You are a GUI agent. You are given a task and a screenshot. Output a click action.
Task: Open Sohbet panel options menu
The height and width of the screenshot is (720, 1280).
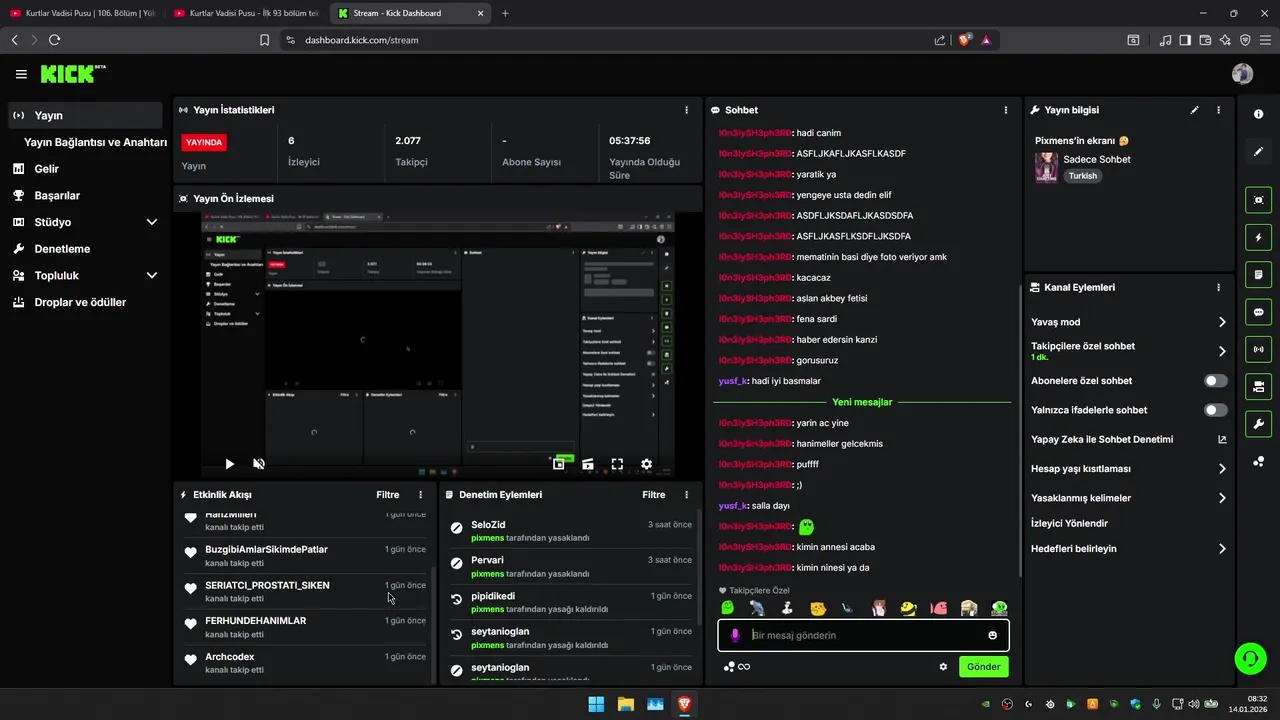tap(1006, 110)
